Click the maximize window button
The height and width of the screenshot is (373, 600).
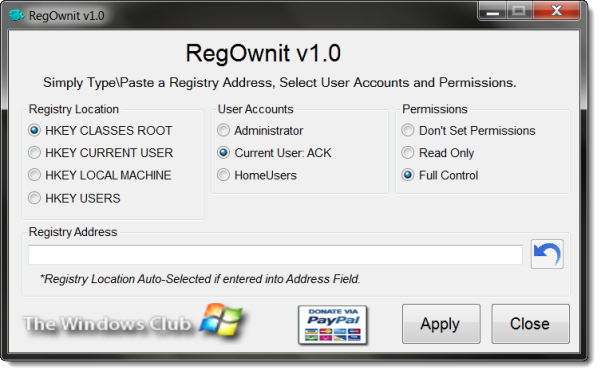(519, 11)
